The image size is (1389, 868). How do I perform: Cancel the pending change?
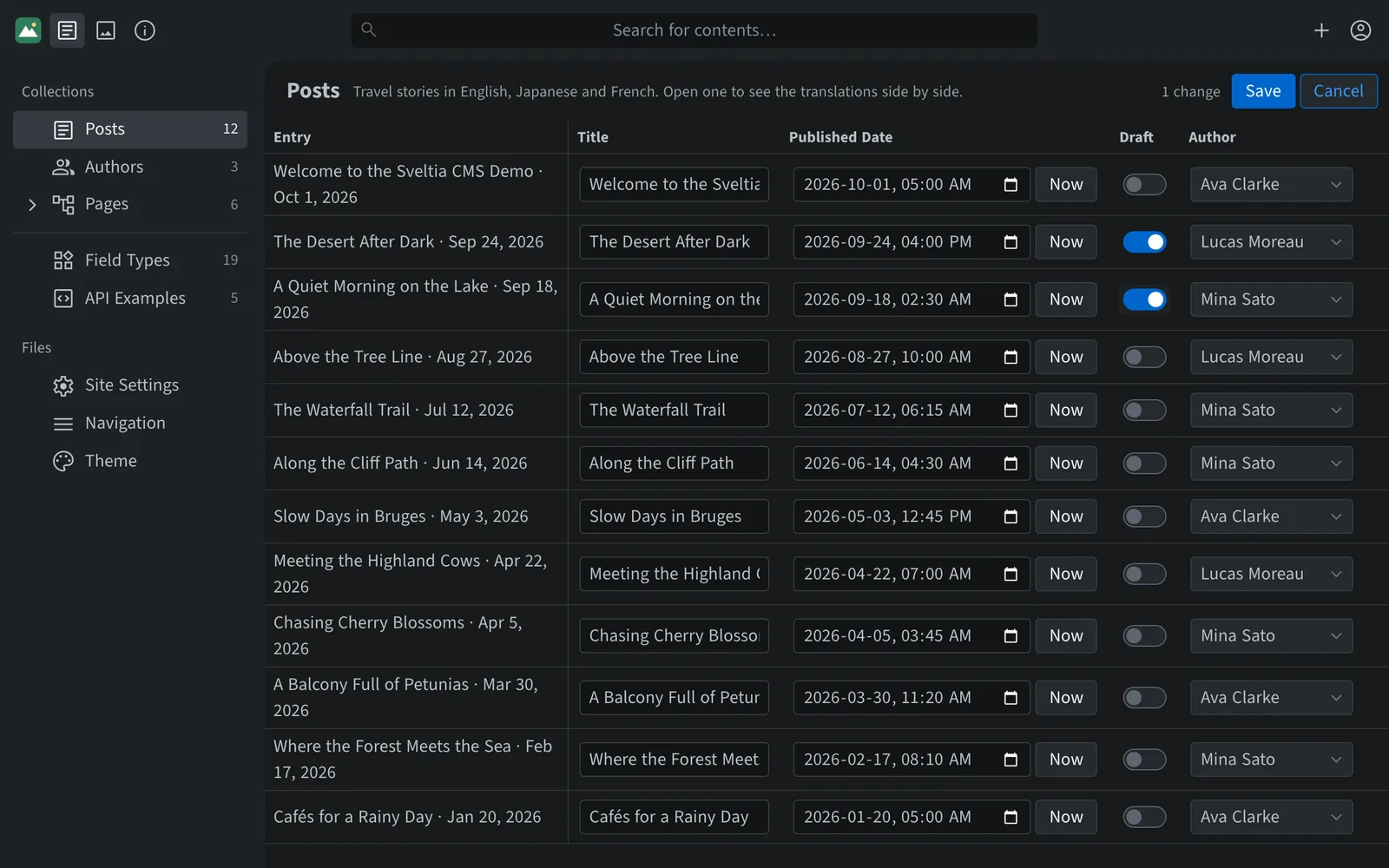[1339, 91]
